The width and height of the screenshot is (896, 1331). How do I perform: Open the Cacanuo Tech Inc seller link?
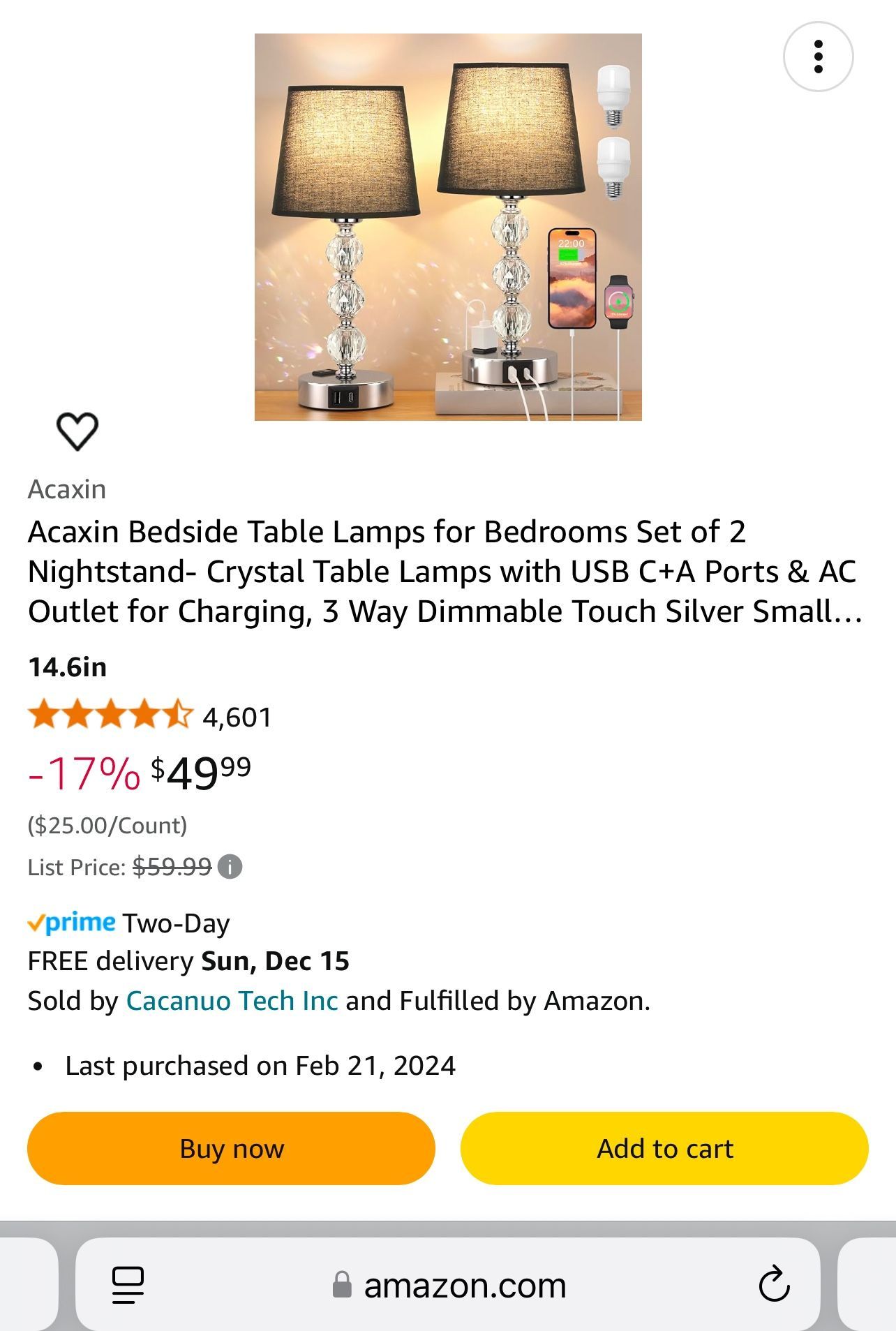tap(232, 1001)
